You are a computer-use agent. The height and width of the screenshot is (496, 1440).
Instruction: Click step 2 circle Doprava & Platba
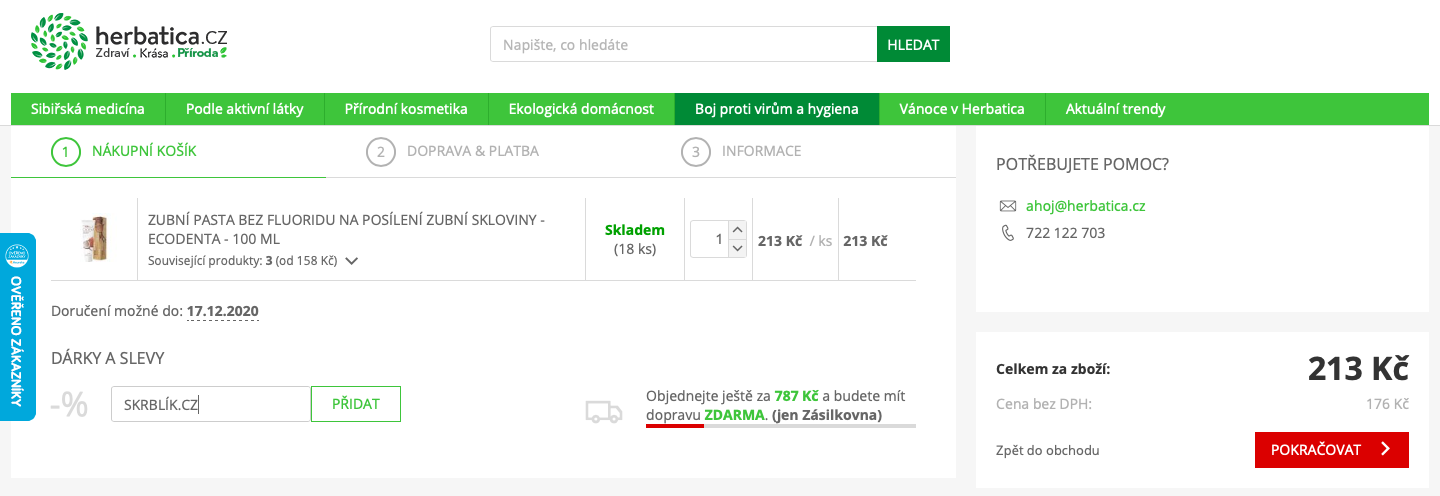[x=380, y=152]
